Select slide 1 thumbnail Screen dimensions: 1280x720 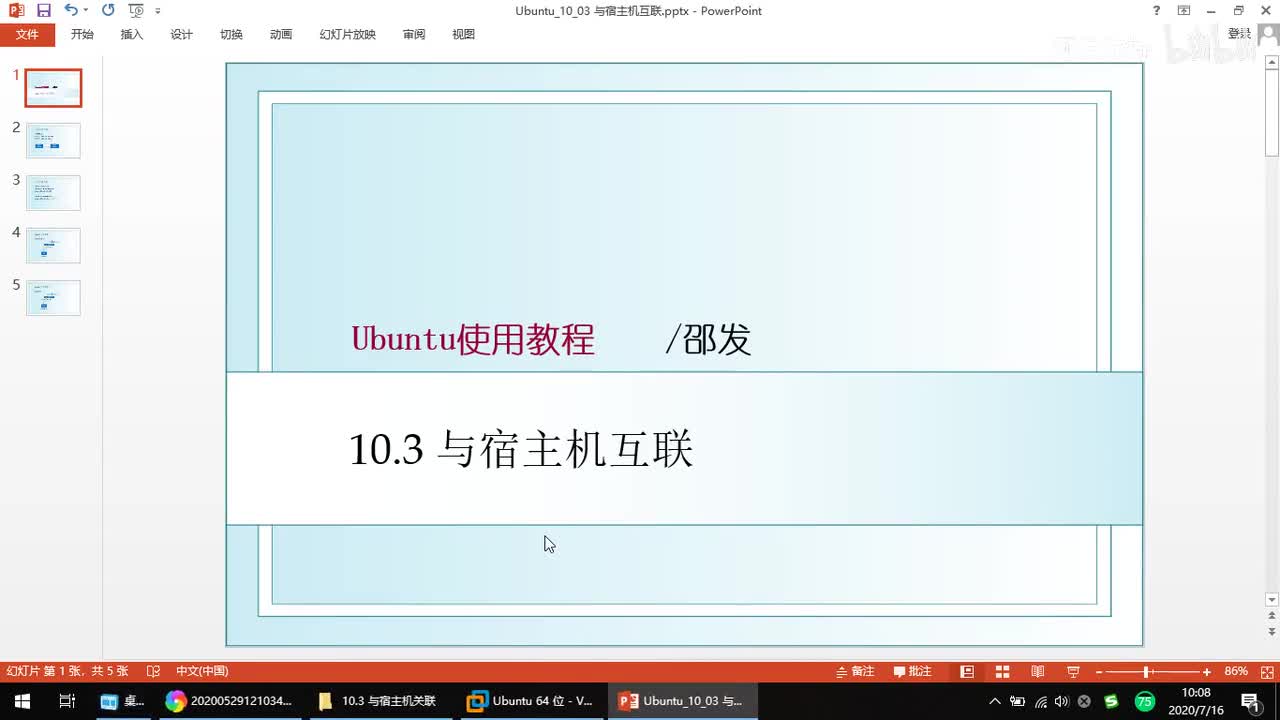point(53,88)
